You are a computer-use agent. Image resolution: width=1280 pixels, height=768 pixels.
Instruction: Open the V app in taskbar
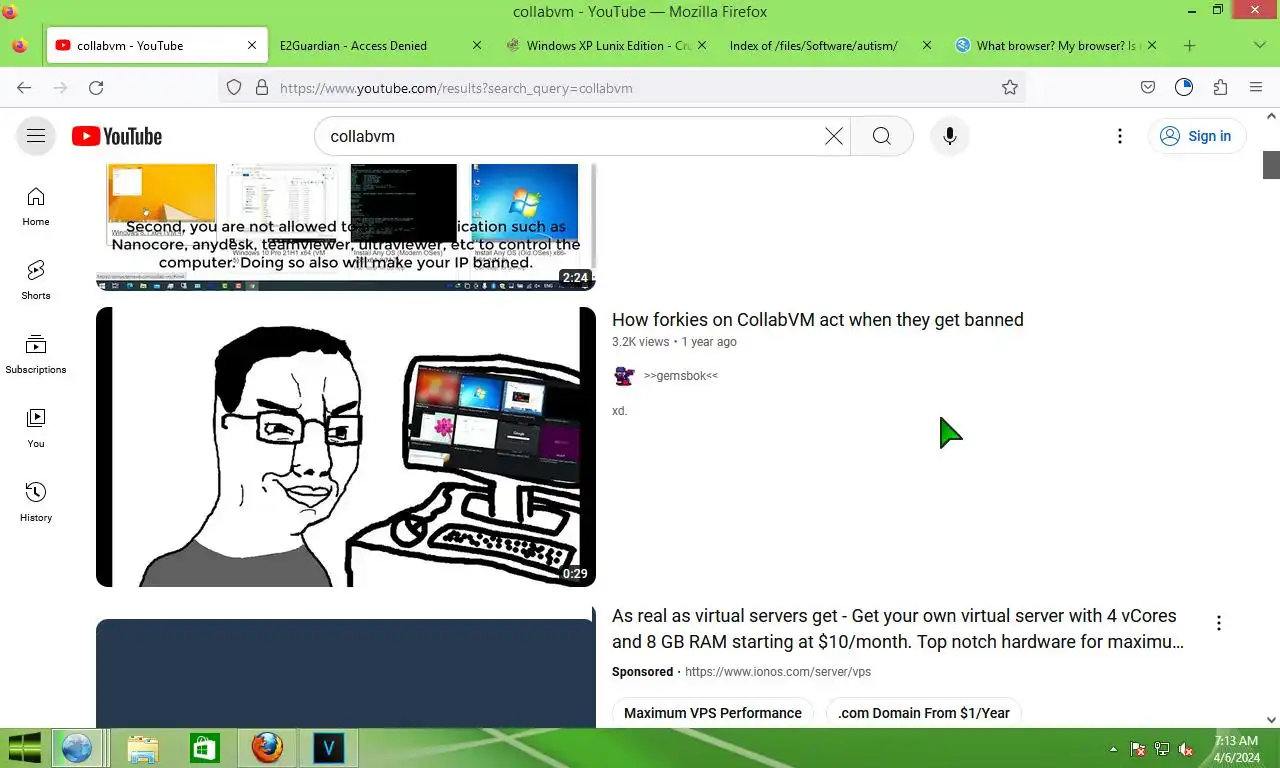(328, 748)
